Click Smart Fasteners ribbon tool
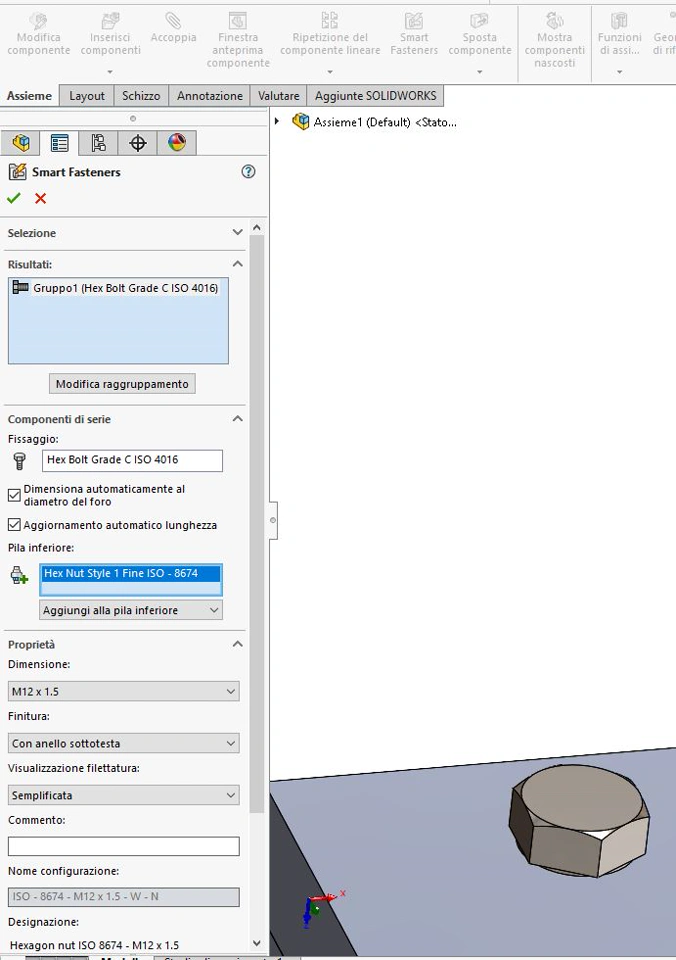Image resolution: width=676 pixels, height=960 pixels. (414, 34)
